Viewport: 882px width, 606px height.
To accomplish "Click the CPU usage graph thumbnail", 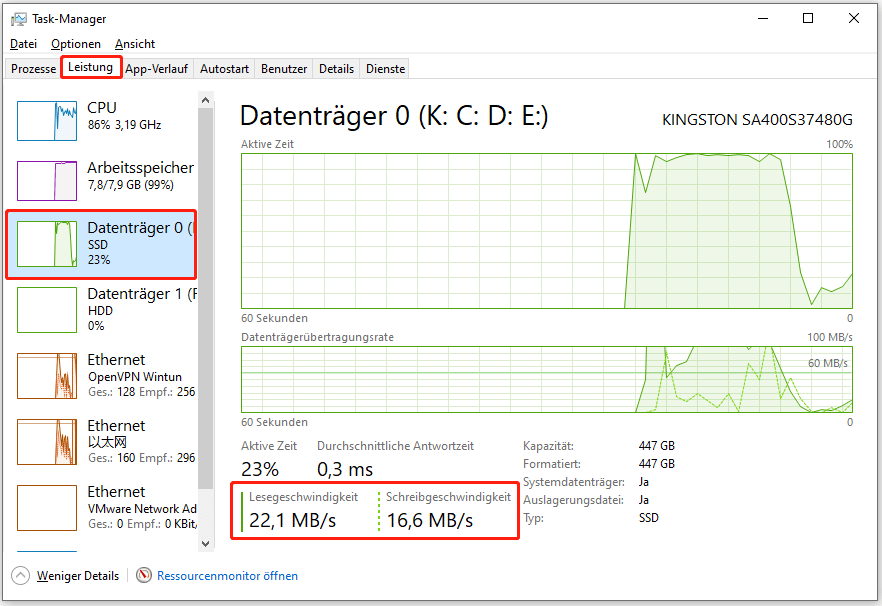I will pyautogui.click(x=47, y=120).
